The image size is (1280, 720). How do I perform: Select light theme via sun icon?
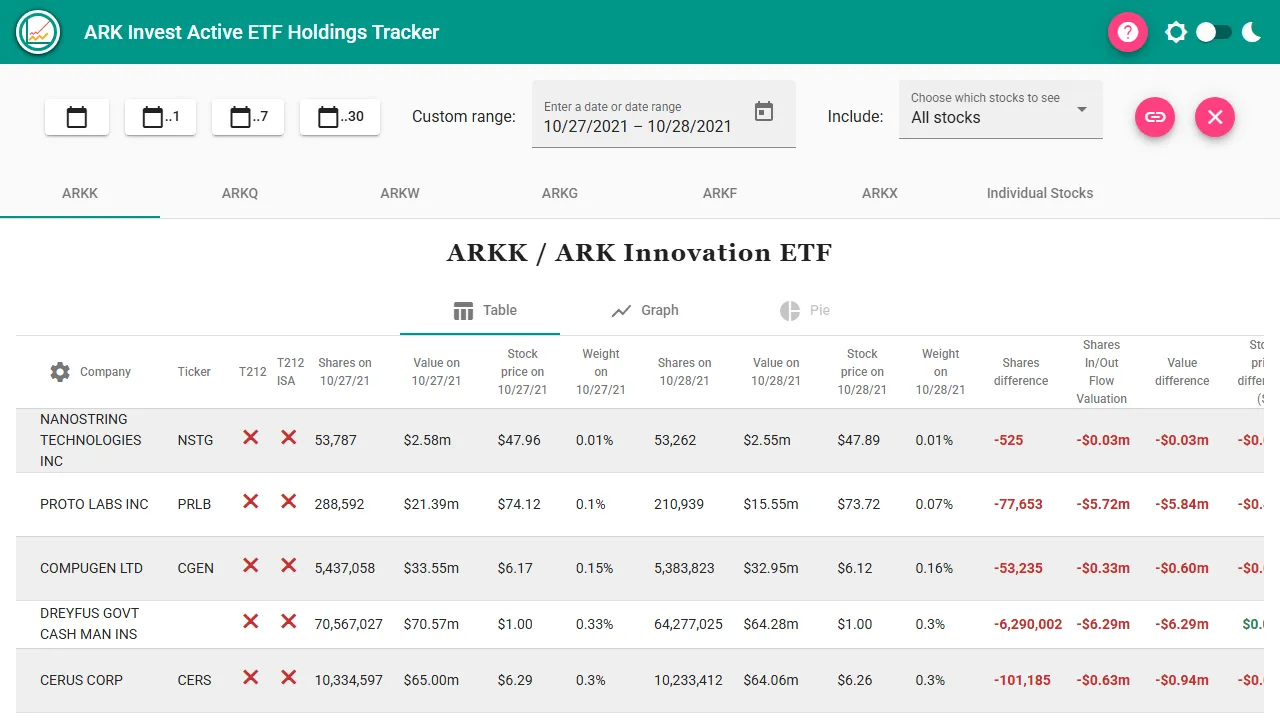tap(1176, 31)
